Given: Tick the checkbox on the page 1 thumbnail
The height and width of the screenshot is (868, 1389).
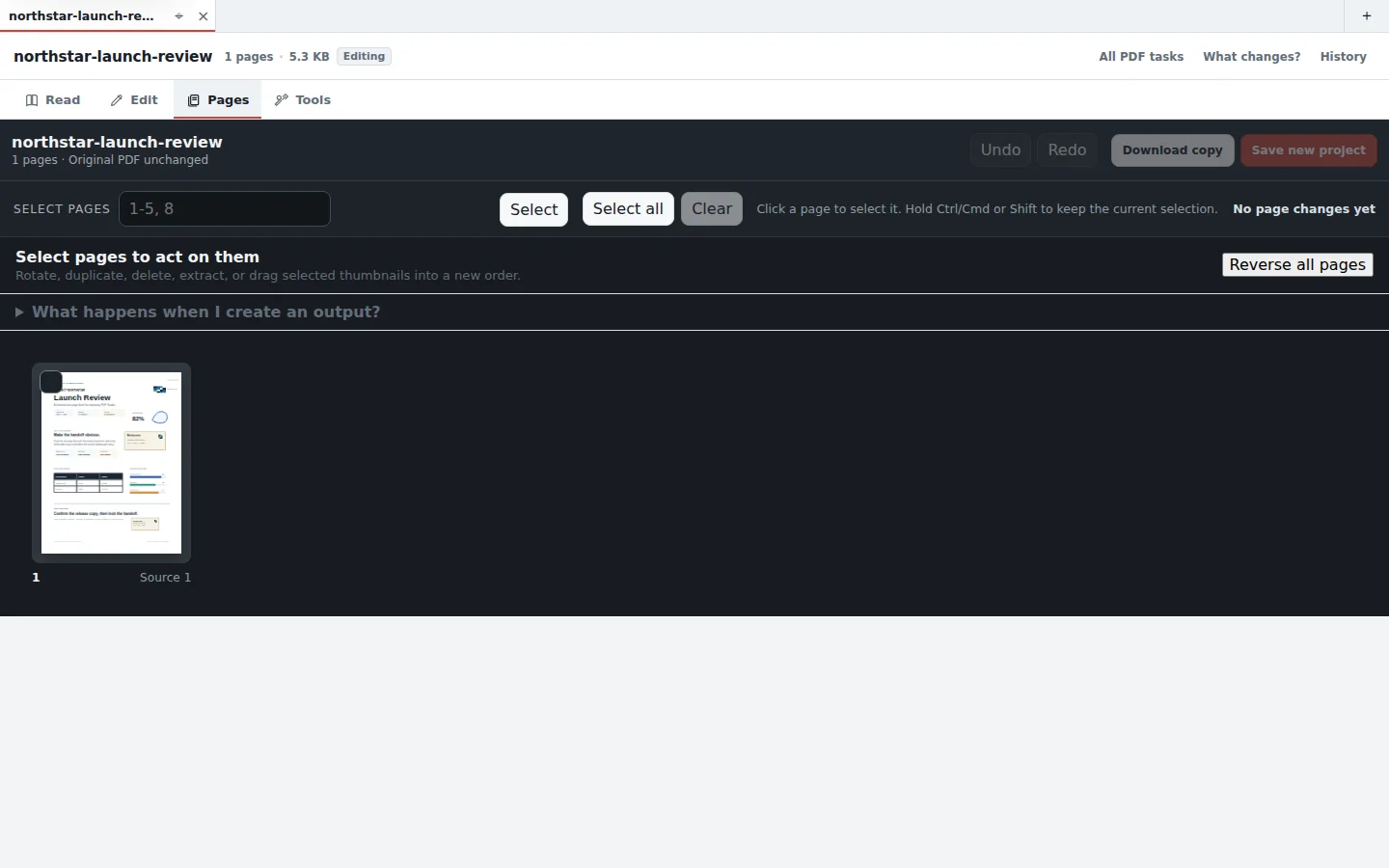Looking at the screenshot, I should click(x=51, y=382).
